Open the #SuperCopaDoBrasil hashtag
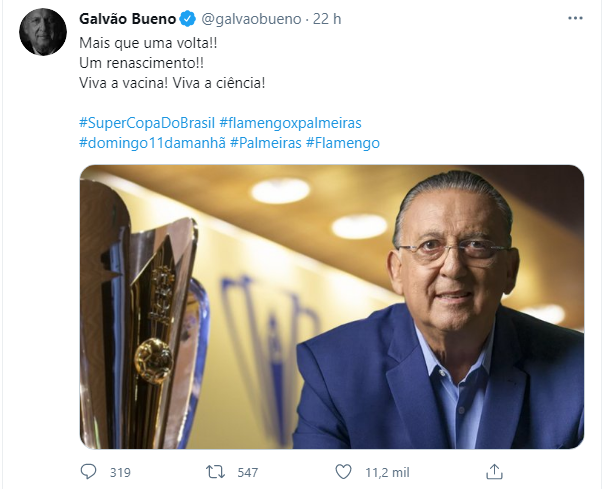Image resolution: width=610 pixels, height=489 pixels. coord(147,123)
